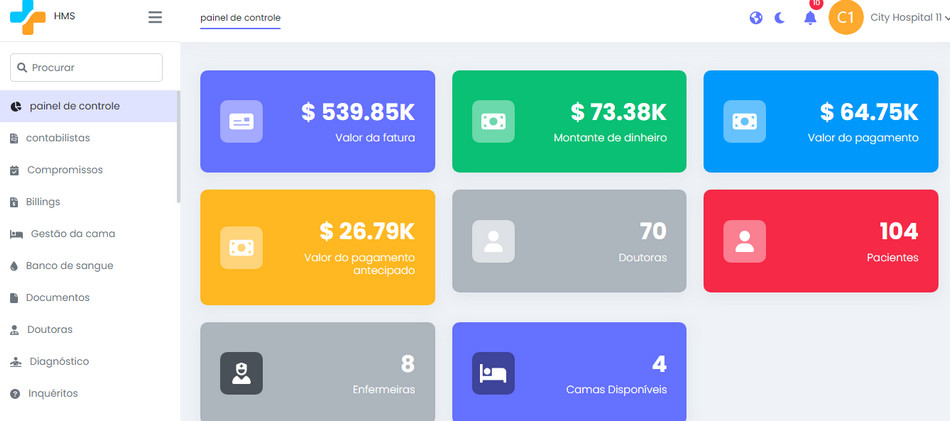Click the Valor da fatura card icon
Image resolution: width=950 pixels, height=421 pixels.
(241, 121)
